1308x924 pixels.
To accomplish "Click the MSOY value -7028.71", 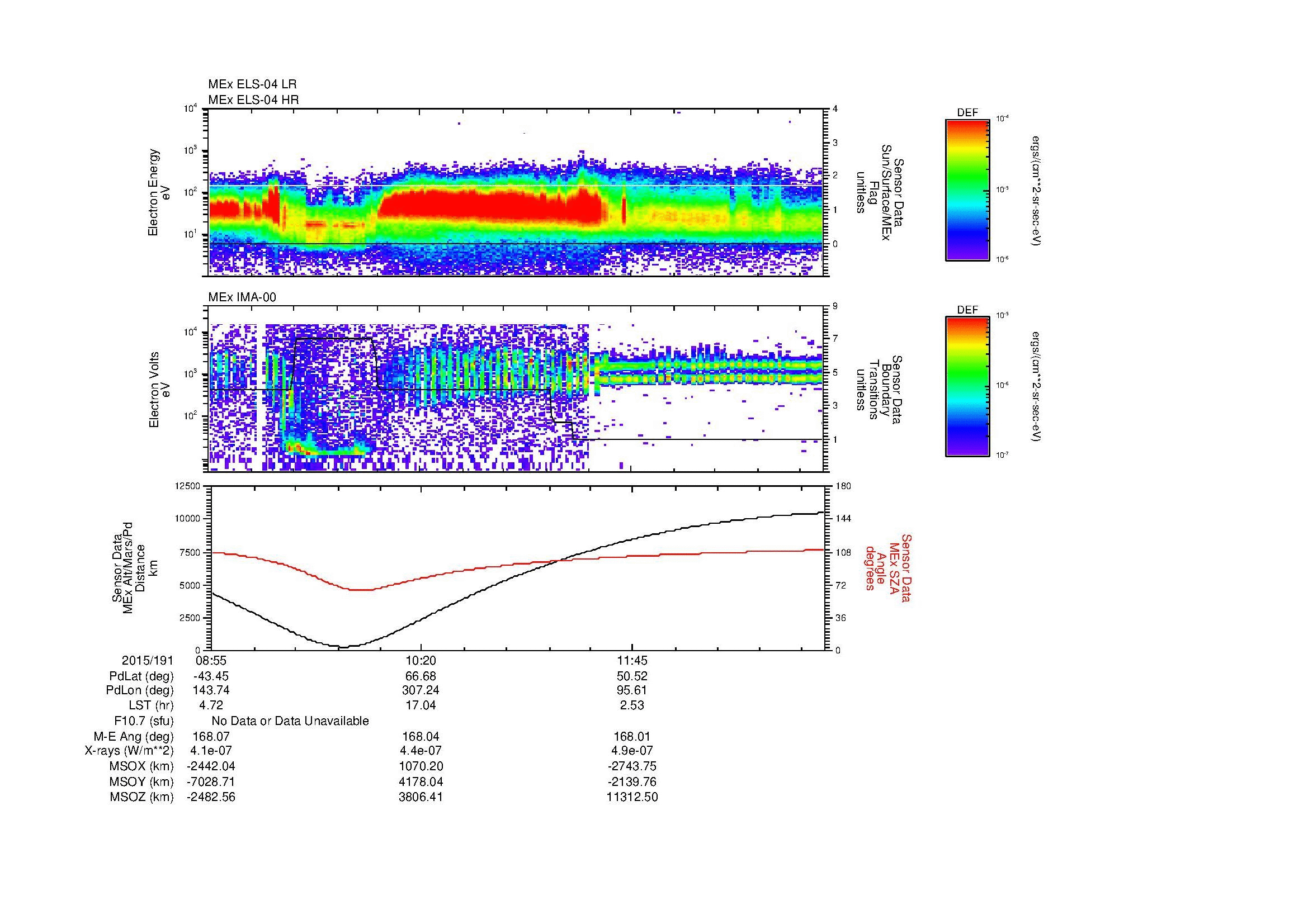I will coord(211,781).
